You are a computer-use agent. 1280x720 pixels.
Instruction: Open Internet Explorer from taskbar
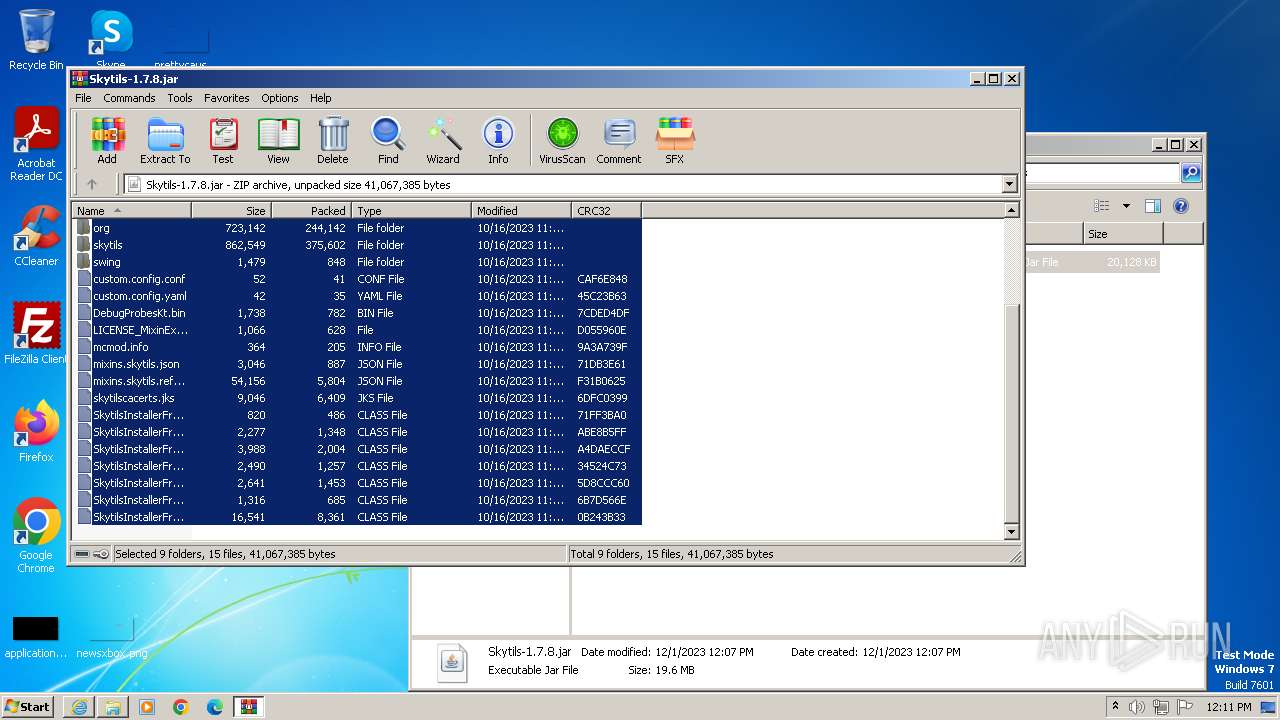(x=79, y=707)
